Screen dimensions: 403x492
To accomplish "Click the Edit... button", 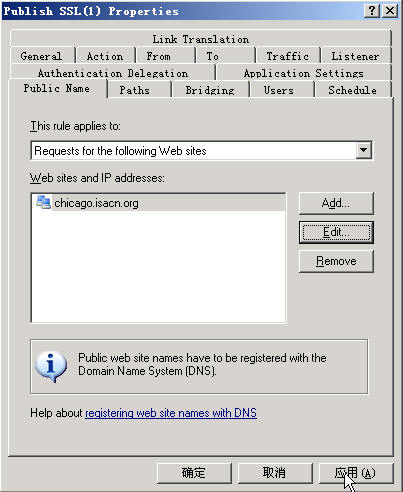I will coord(336,232).
